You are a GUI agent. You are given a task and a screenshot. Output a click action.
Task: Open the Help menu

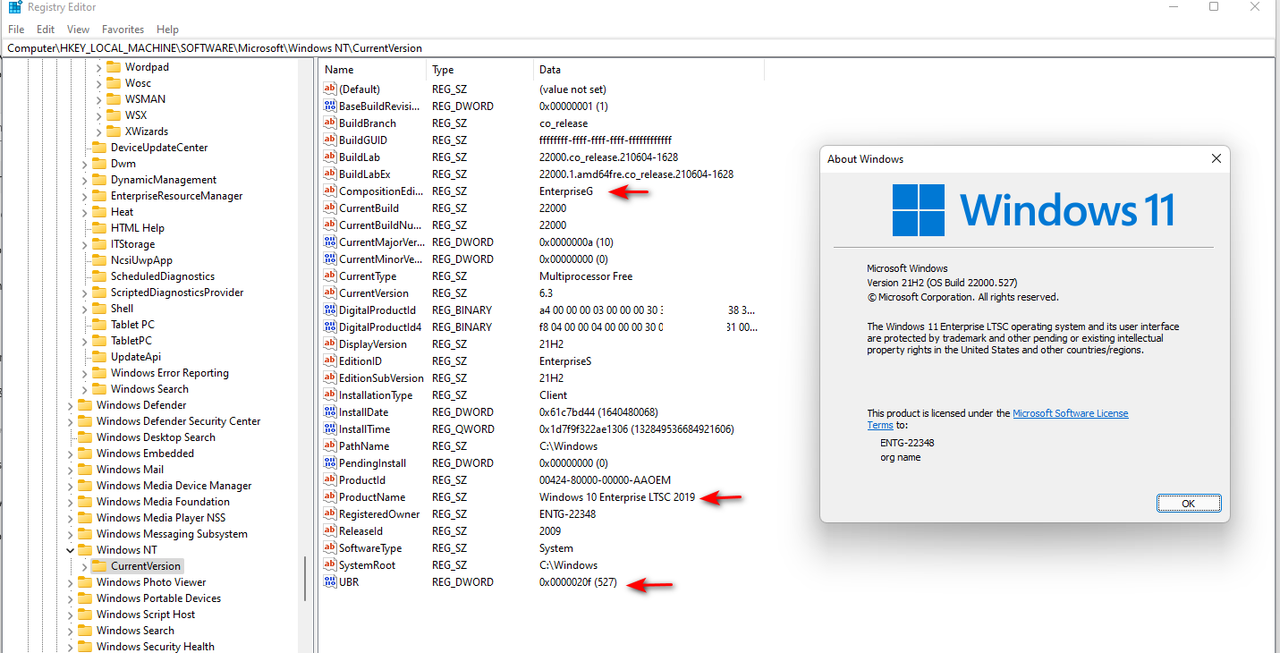[x=168, y=29]
